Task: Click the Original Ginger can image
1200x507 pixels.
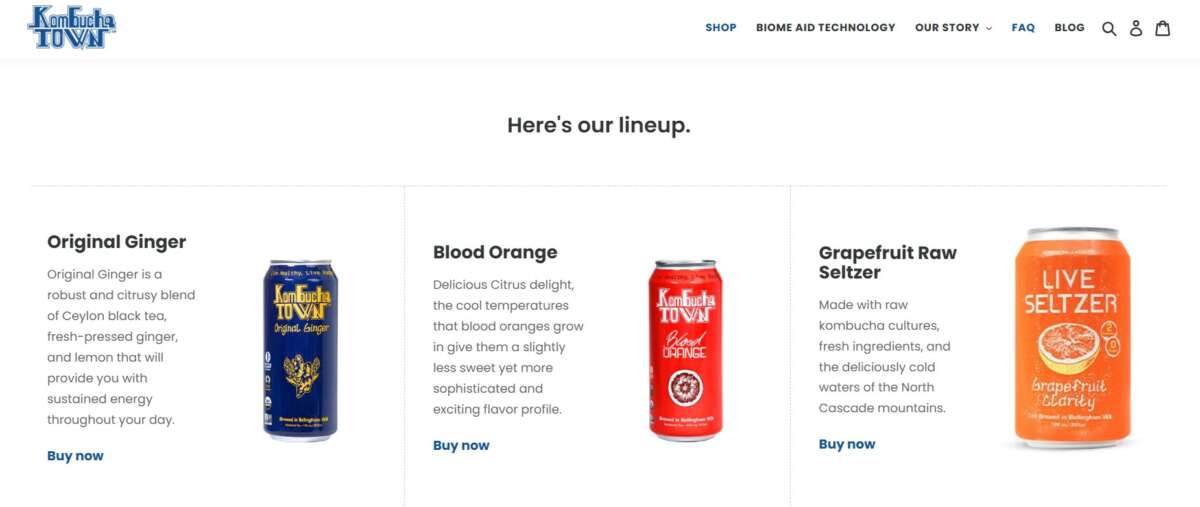Action: pos(300,350)
